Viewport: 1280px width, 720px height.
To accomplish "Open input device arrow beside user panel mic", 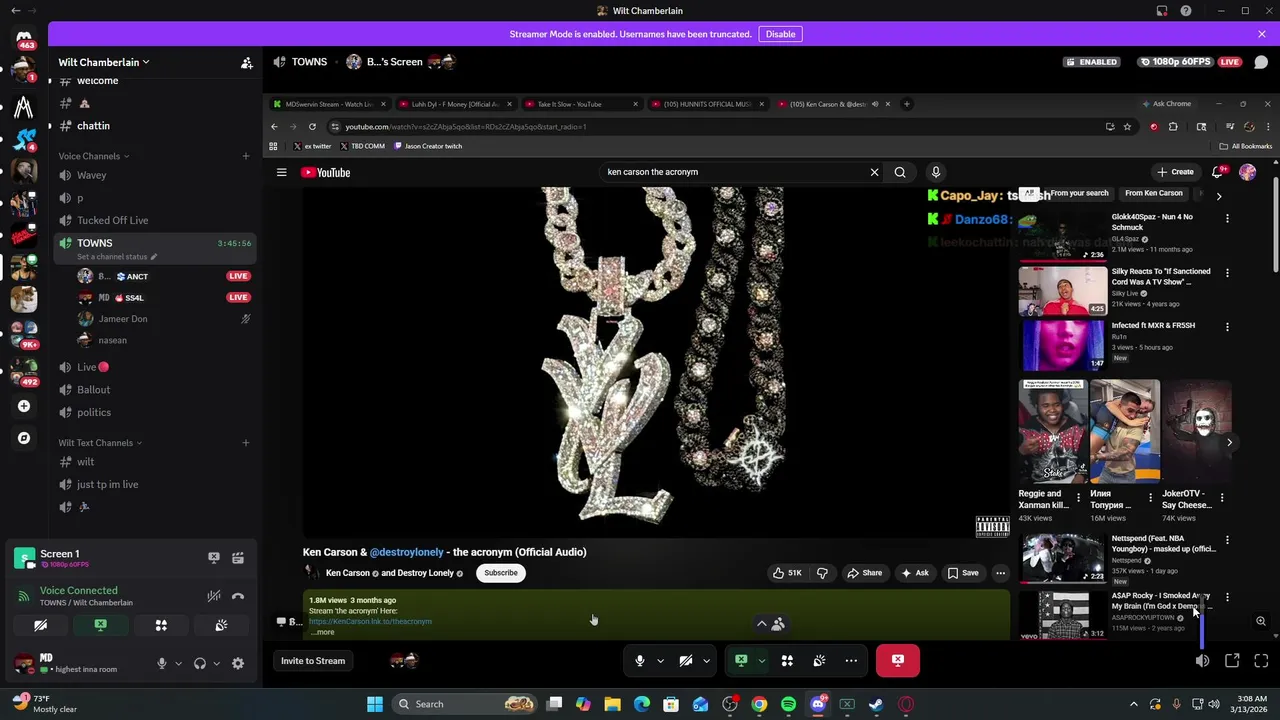I will coord(178,663).
